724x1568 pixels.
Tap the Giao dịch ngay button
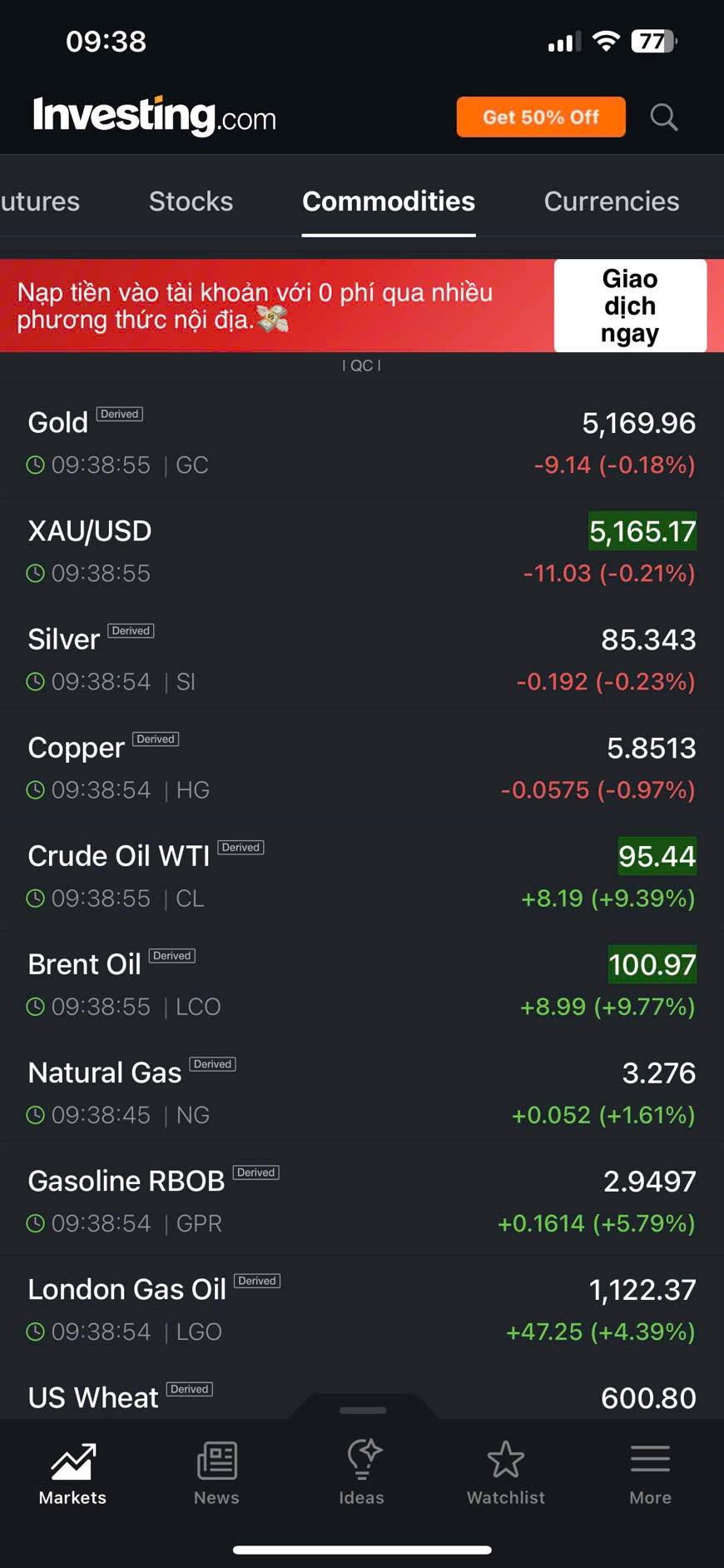630,306
